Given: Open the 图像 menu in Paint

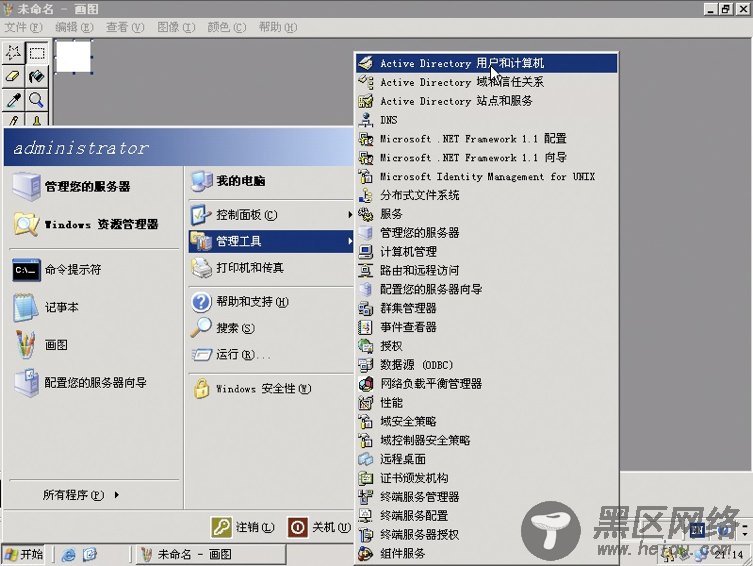Looking at the screenshot, I should pos(176,27).
